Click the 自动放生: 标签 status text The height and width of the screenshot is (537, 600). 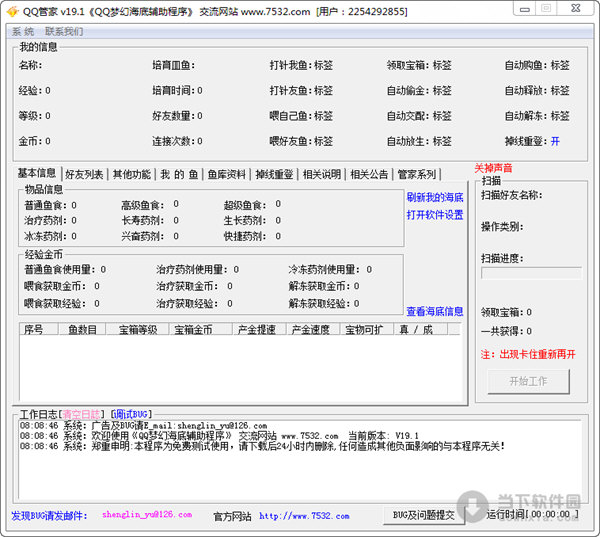[x=419, y=142]
